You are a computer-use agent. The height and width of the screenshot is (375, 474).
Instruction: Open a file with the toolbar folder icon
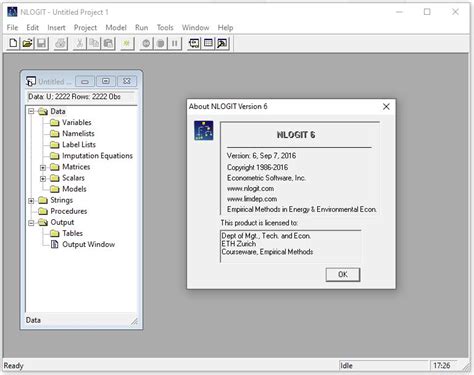(27, 43)
